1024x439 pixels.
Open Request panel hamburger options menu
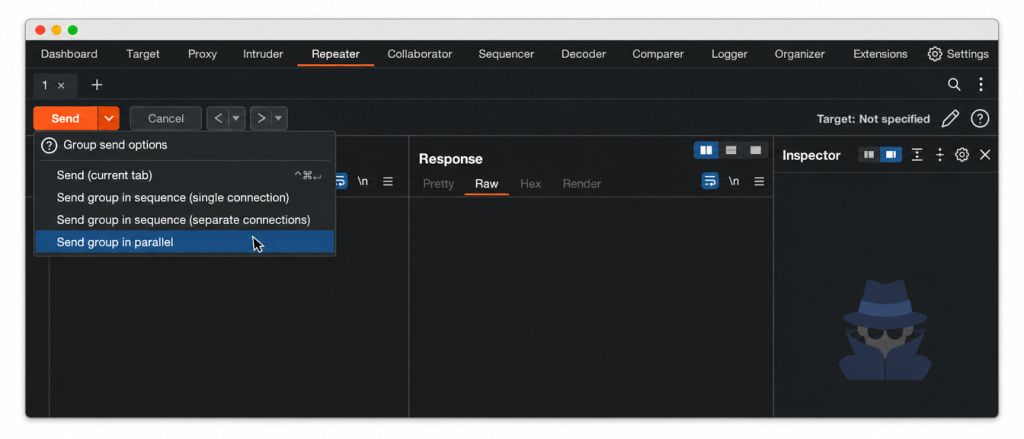(388, 182)
